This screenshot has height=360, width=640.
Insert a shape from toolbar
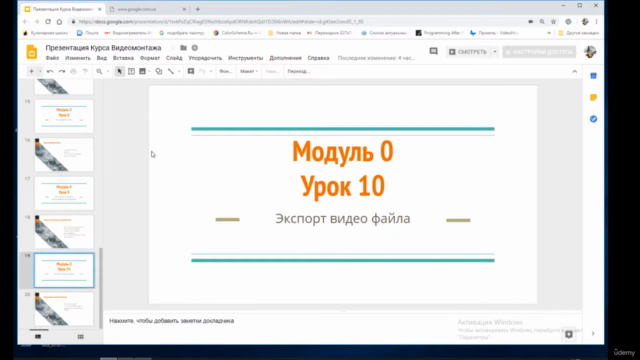159,71
